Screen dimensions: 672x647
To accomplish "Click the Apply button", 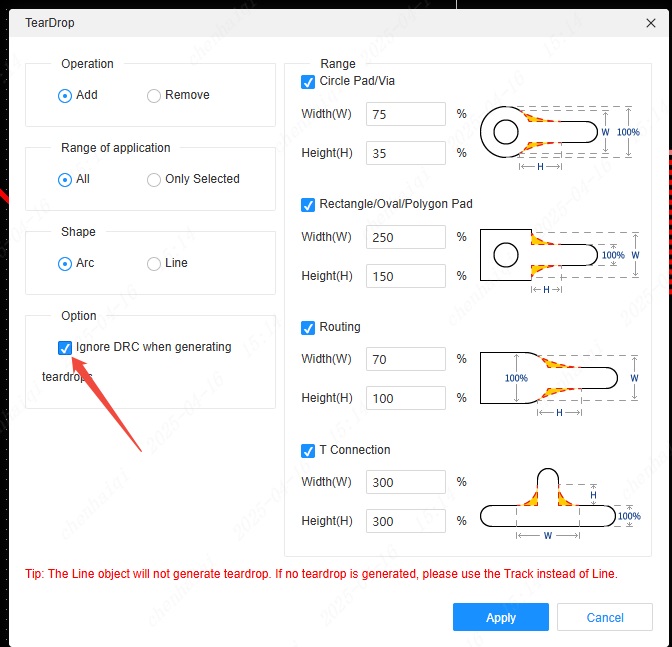I will [501, 617].
